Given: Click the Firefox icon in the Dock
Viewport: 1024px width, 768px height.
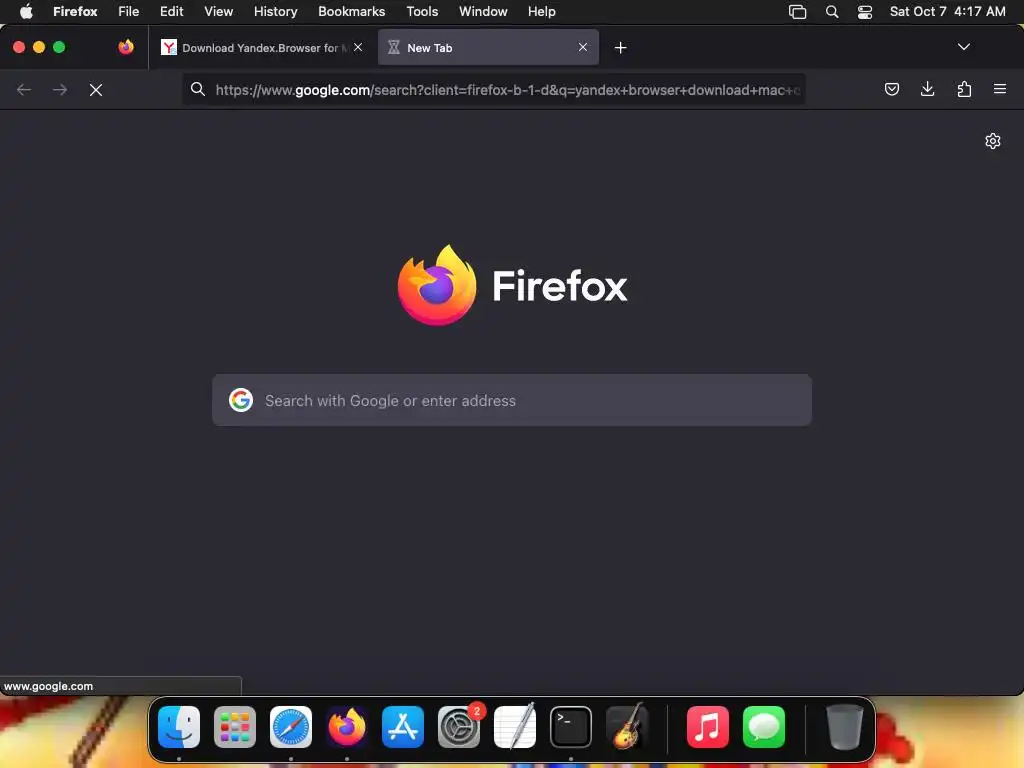Looking at the screenshot, I should pyautogui.click(x=347, y=726).
